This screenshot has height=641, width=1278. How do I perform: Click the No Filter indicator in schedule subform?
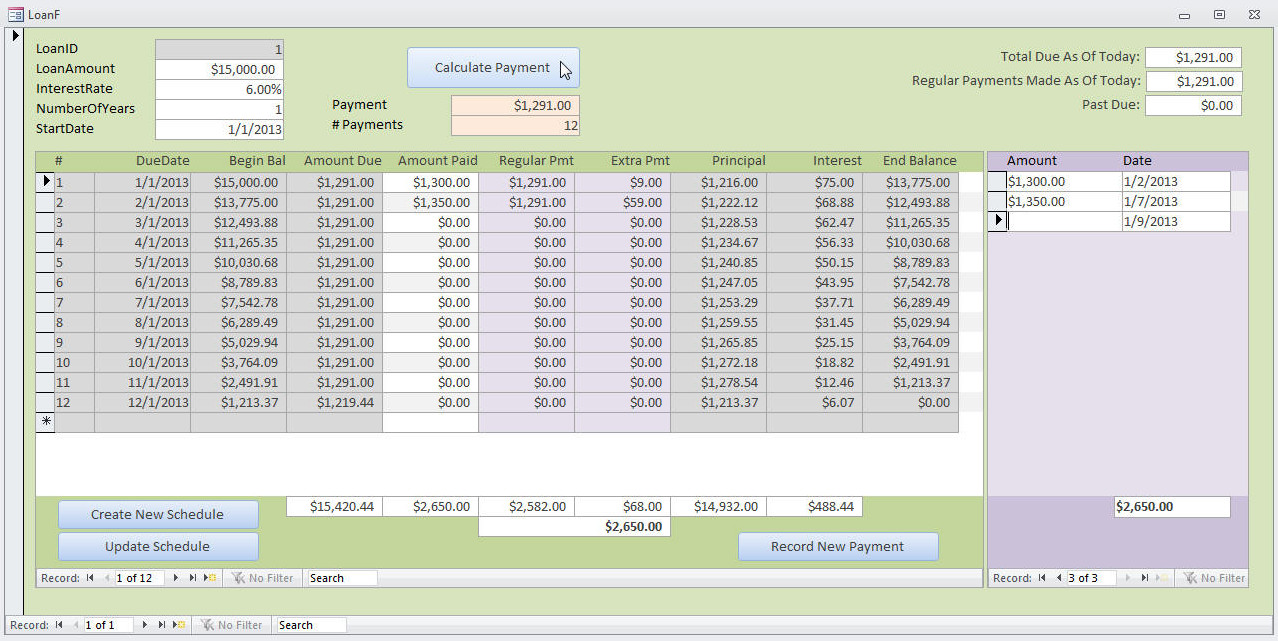pyautogui.click(x=263, y=578)
